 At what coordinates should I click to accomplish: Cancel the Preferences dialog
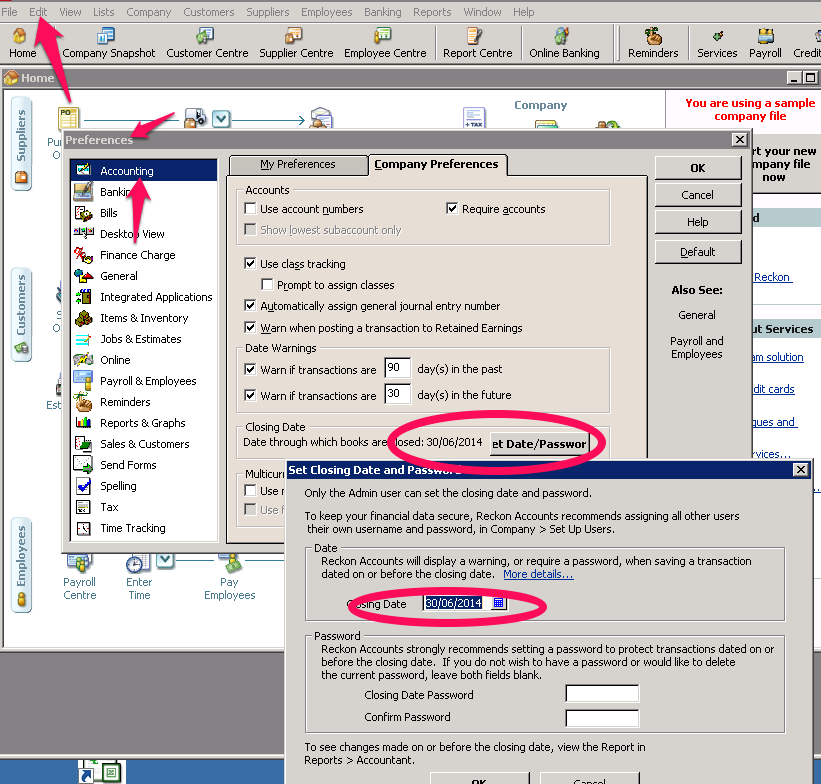tap(697, 195)
